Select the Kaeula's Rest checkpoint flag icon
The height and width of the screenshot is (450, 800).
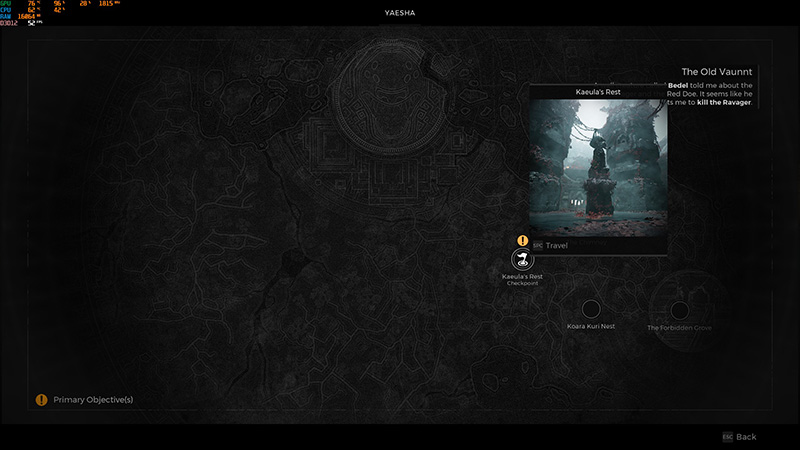[x=522, y=260]
